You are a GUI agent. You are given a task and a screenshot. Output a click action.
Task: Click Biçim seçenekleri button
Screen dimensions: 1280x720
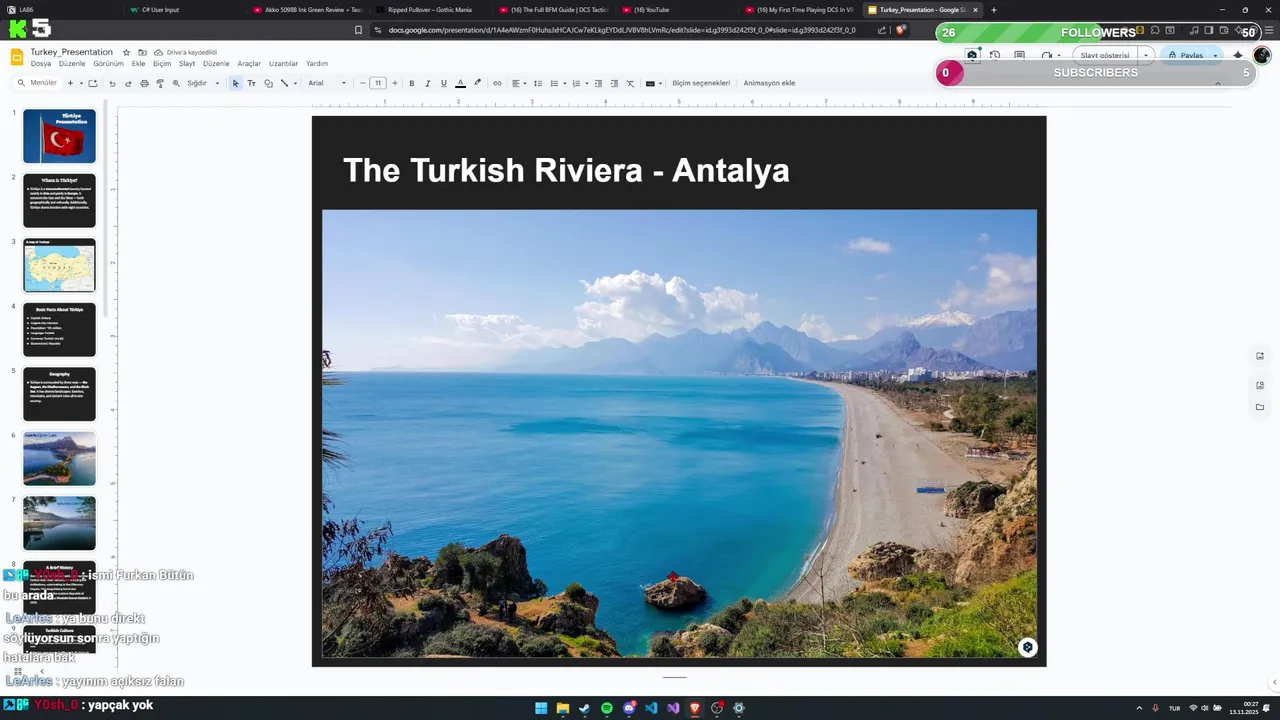[701, 83]
